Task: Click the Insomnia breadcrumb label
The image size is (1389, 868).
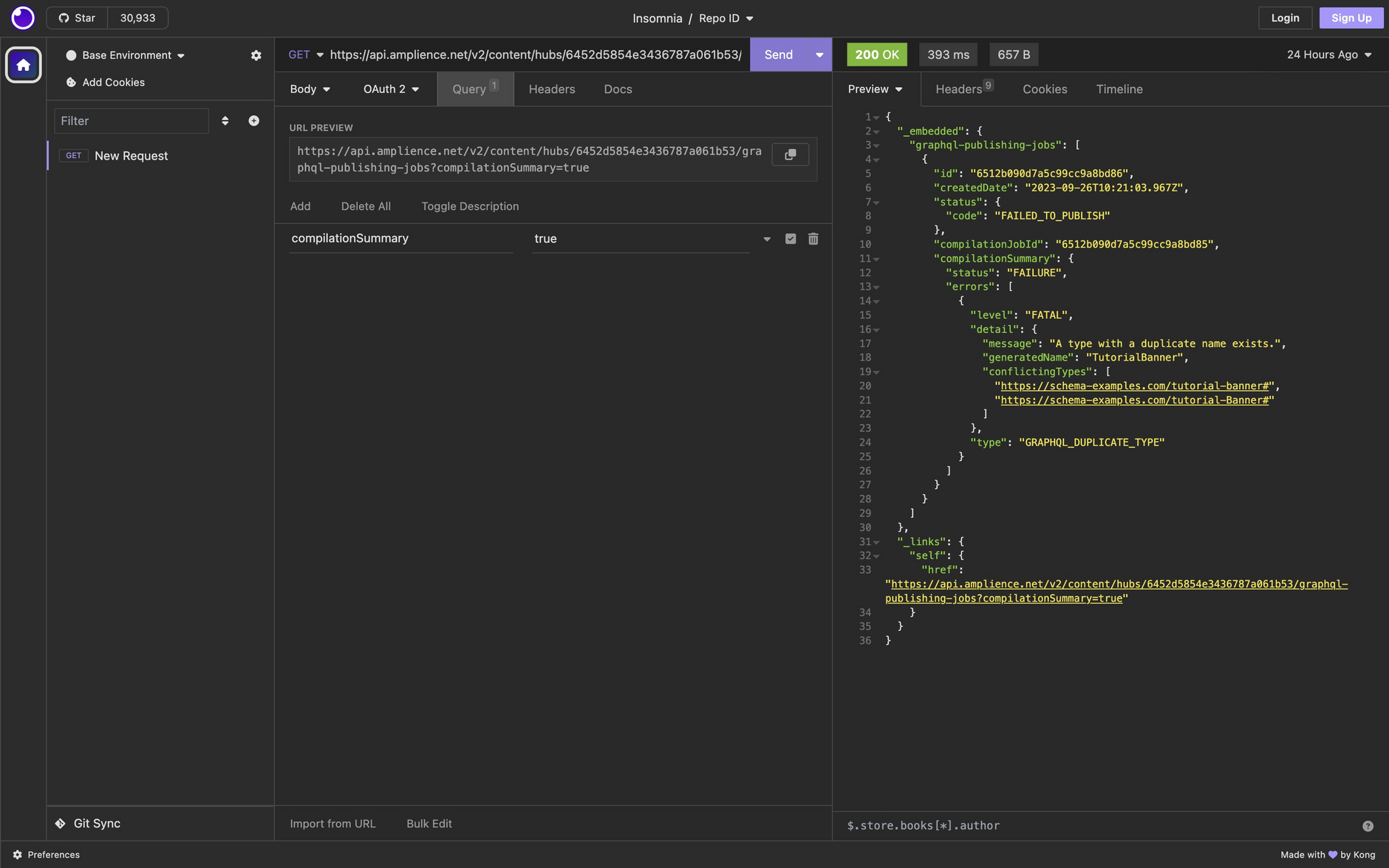Action: click(x=657, y=18)
